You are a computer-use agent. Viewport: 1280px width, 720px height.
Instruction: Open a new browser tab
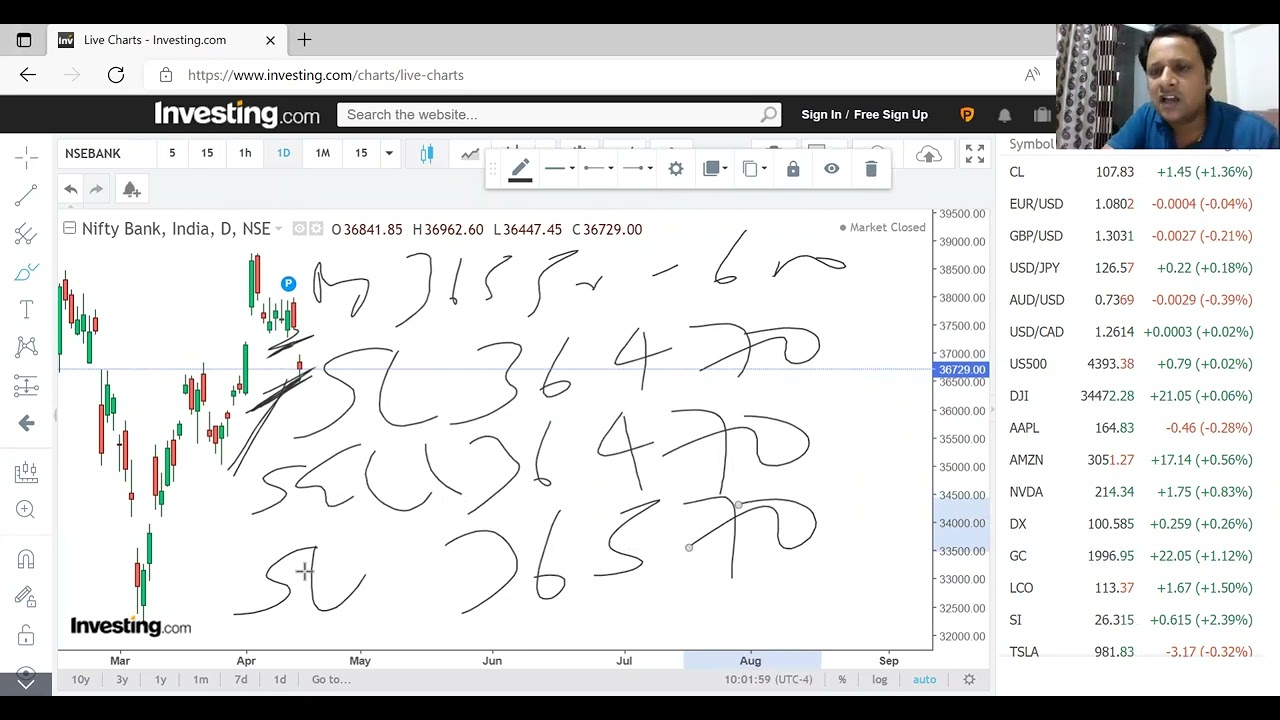click(304, 40)
